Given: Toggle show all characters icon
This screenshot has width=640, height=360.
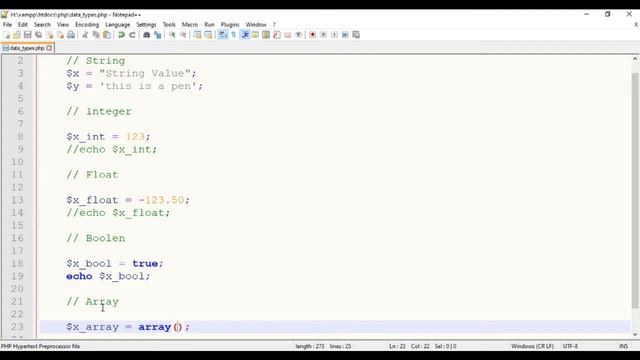Looking at the screenshot, I should point(233,35).
